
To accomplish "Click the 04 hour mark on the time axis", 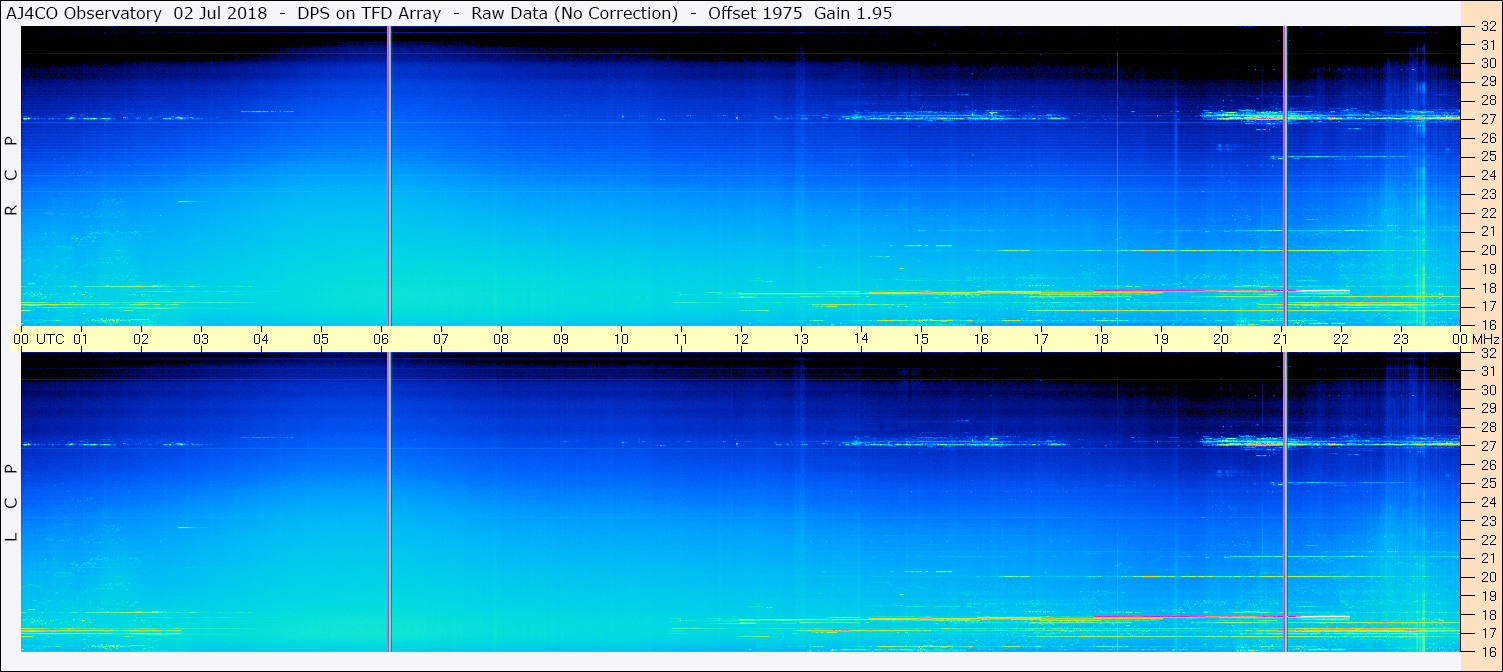I will pos(261,339).
